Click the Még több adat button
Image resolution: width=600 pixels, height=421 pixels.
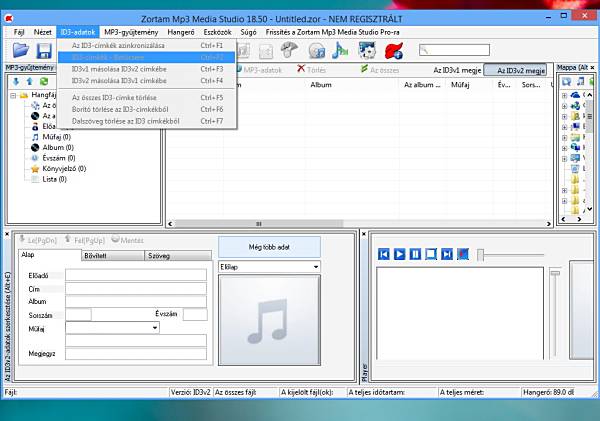coord(269,247)
